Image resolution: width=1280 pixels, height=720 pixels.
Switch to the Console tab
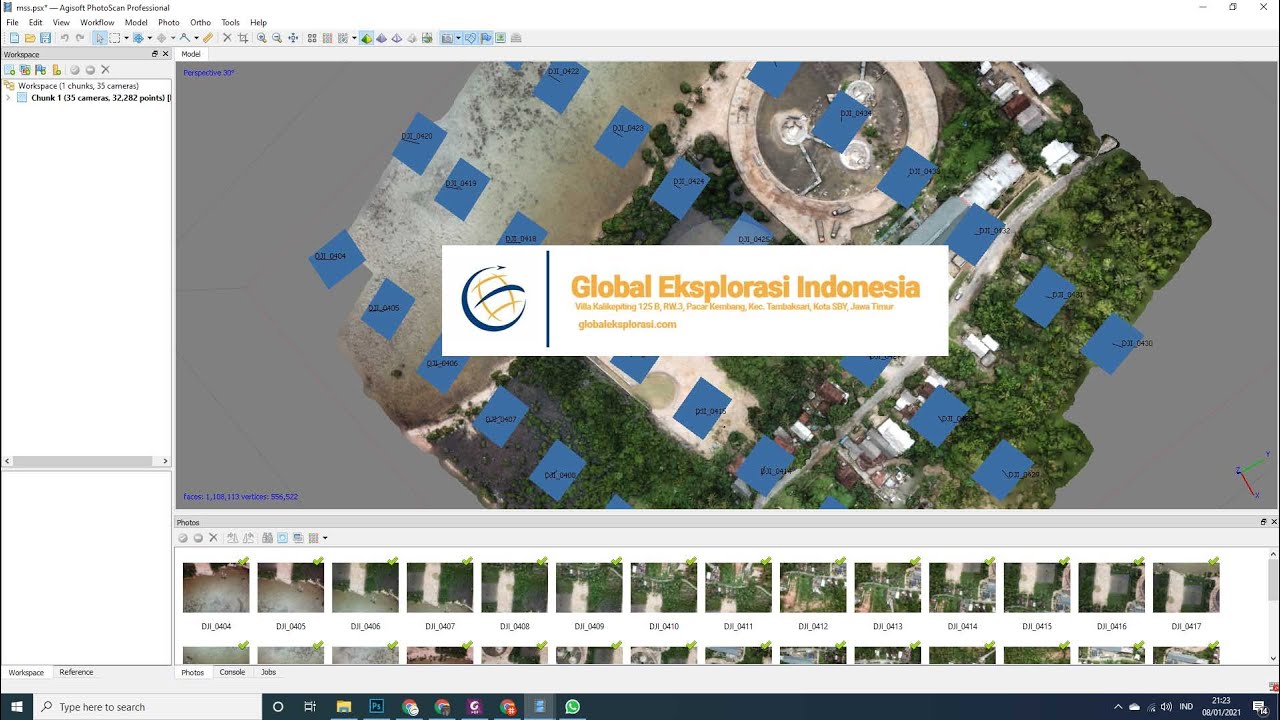[232, 672]
